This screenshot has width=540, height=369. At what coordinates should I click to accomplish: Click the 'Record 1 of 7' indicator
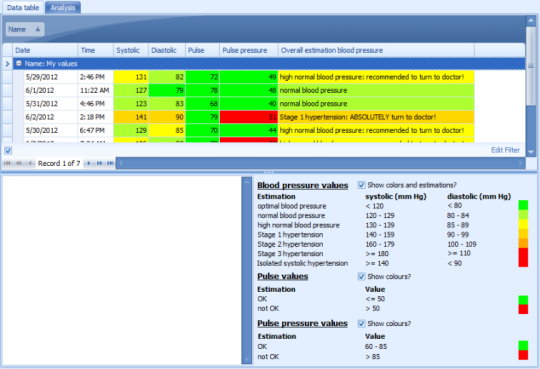click(x=59, y=163)
